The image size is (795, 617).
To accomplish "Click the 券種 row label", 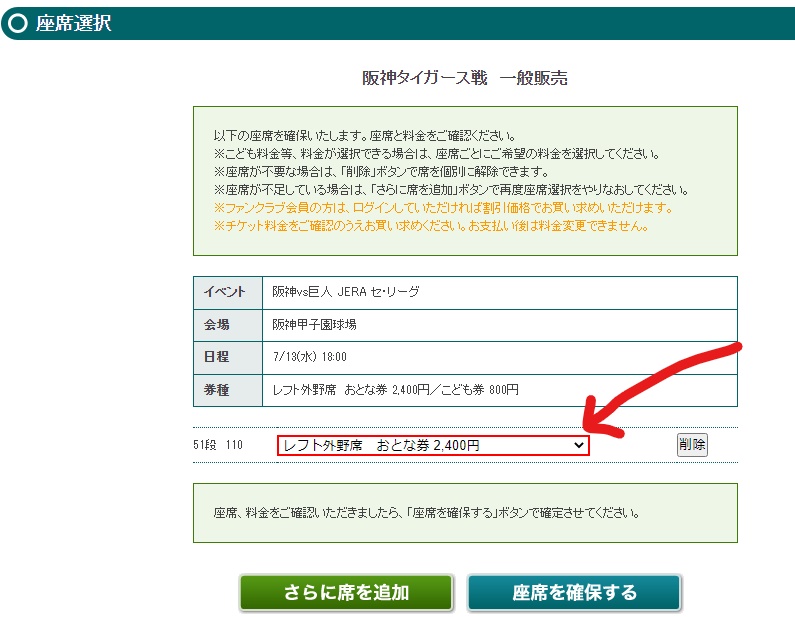I will [228, 390].
